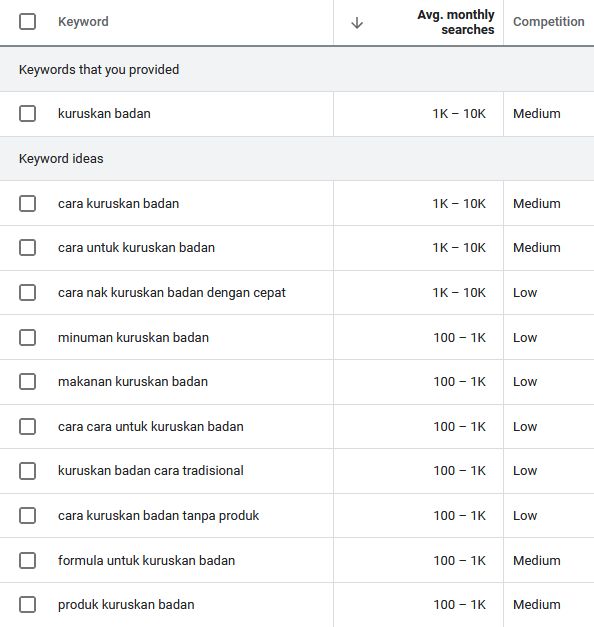
Task: Click keyword 'cara kuruskan badan'
Action: click(x=118, y=204)
